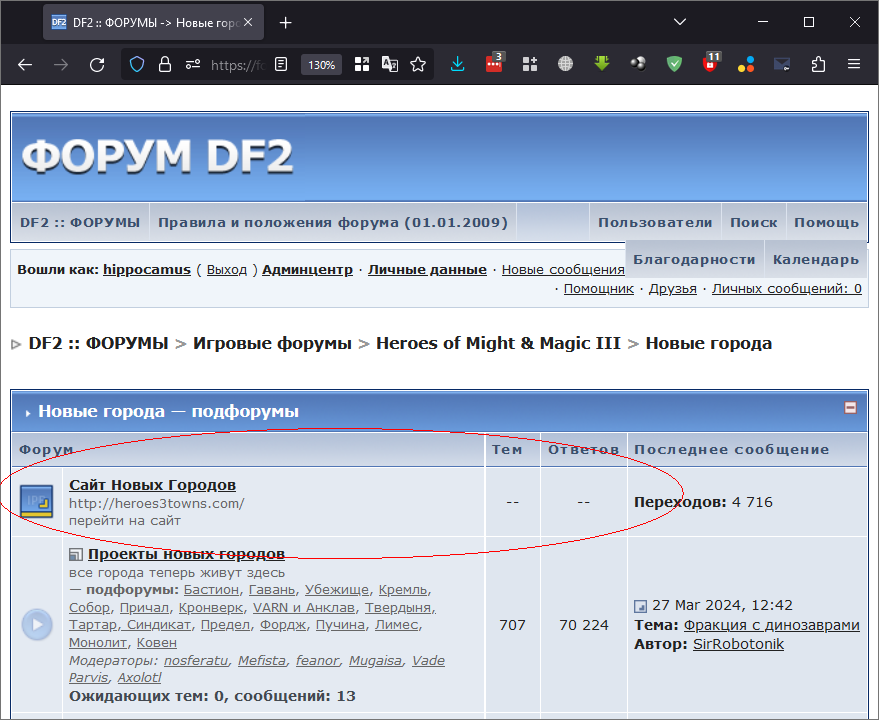Collapse the Новые города subforums category
The width and height of the screenshot is (879, 720).
click(x=850, y=408)
